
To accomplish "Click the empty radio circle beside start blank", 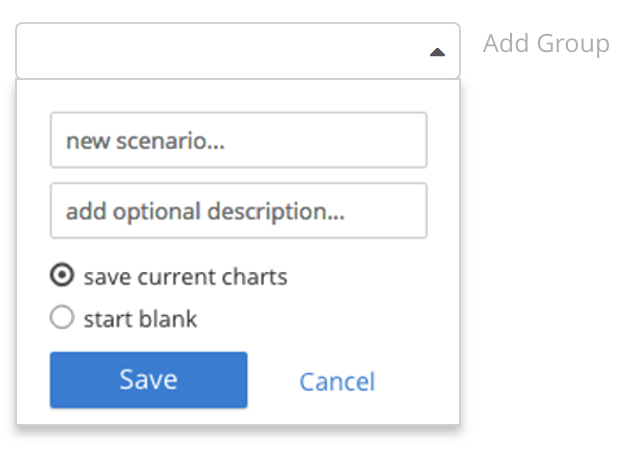I will pyautogui.click(x=62, y=318).
